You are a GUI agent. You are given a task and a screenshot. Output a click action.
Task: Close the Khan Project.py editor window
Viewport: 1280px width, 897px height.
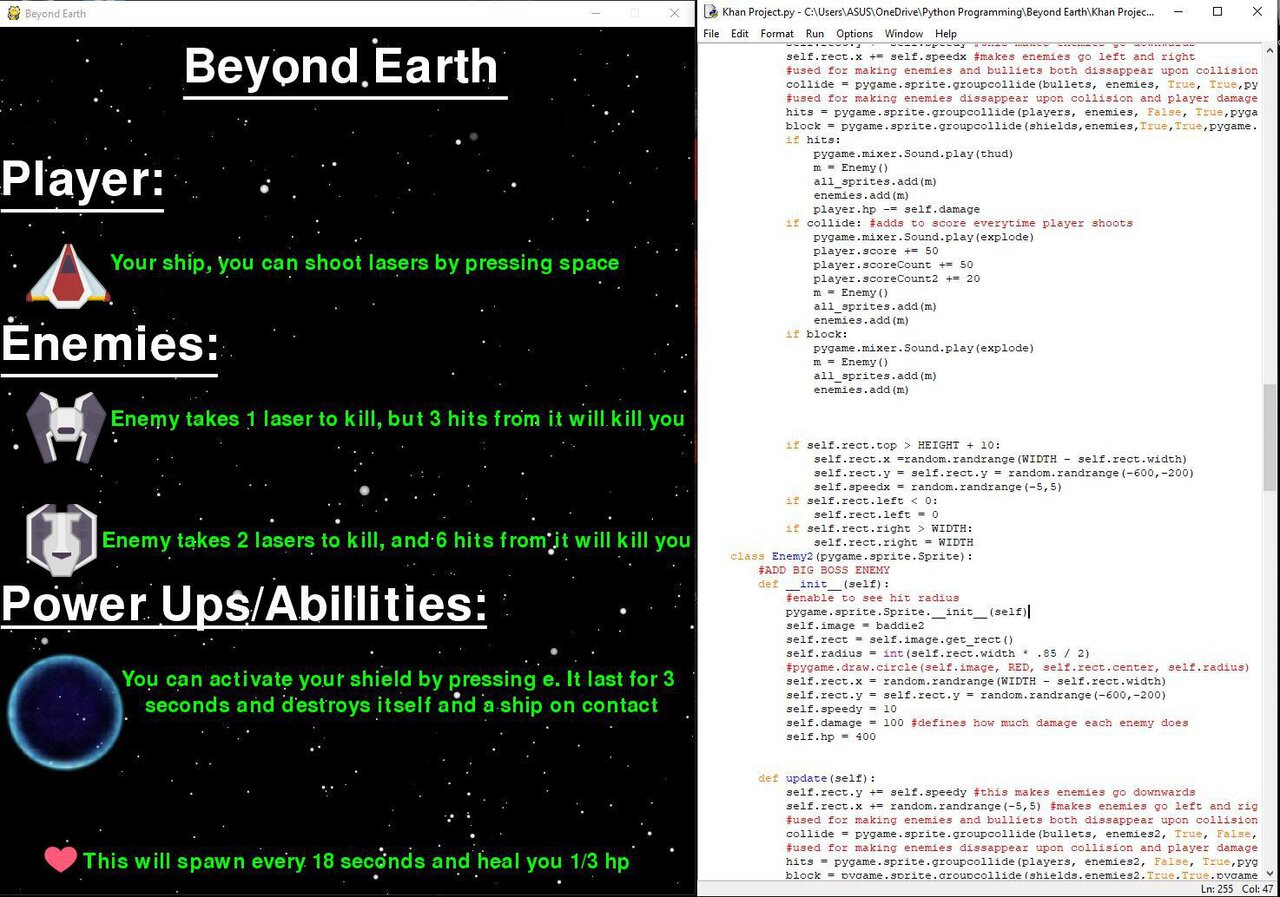(1259, 12)
